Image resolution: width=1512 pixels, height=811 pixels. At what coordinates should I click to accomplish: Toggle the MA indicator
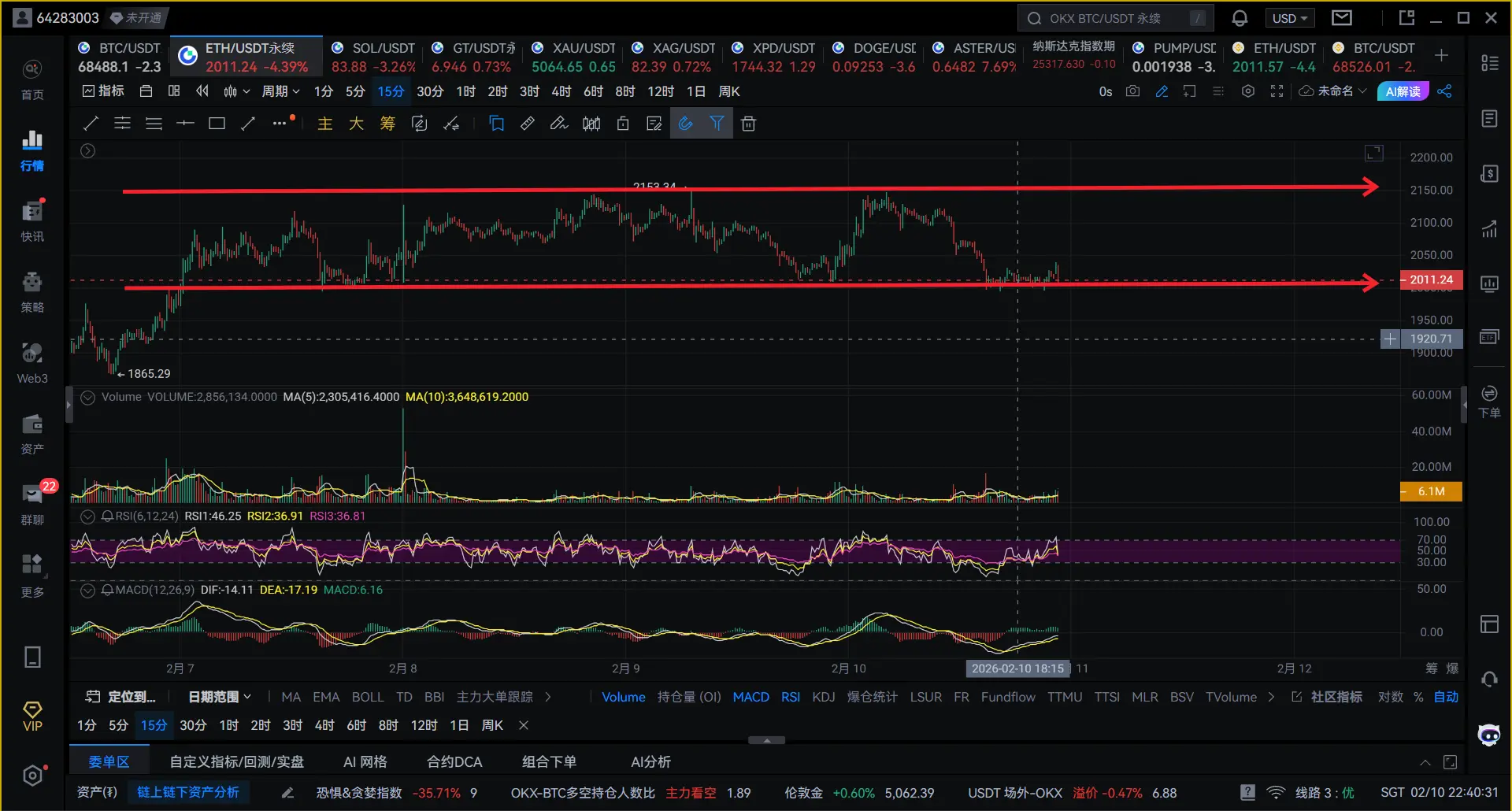point(291,697)
